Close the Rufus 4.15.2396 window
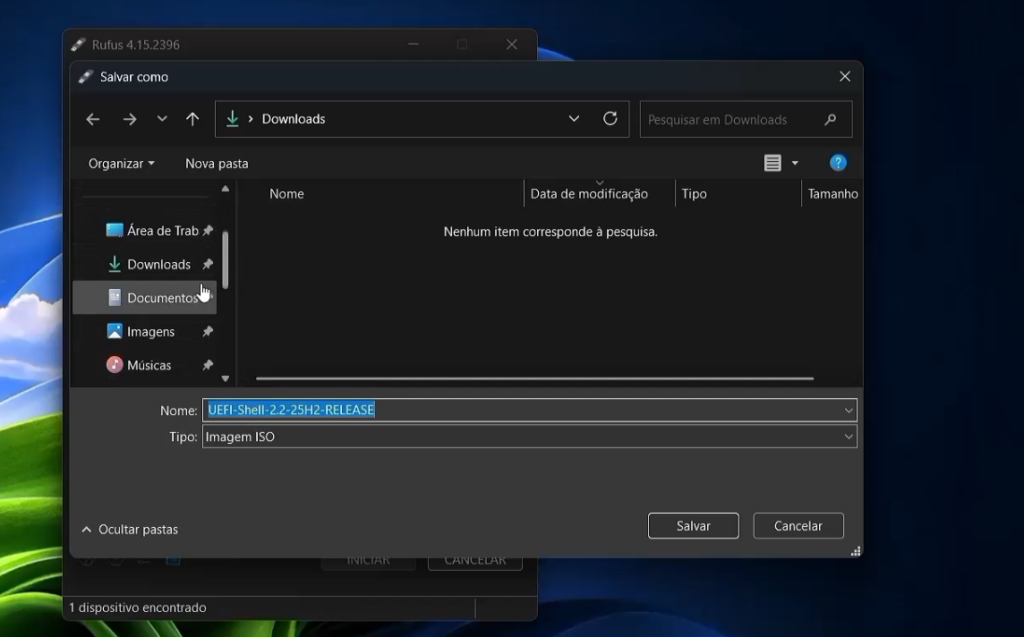1024x637 pixels. tap(512, 44)
